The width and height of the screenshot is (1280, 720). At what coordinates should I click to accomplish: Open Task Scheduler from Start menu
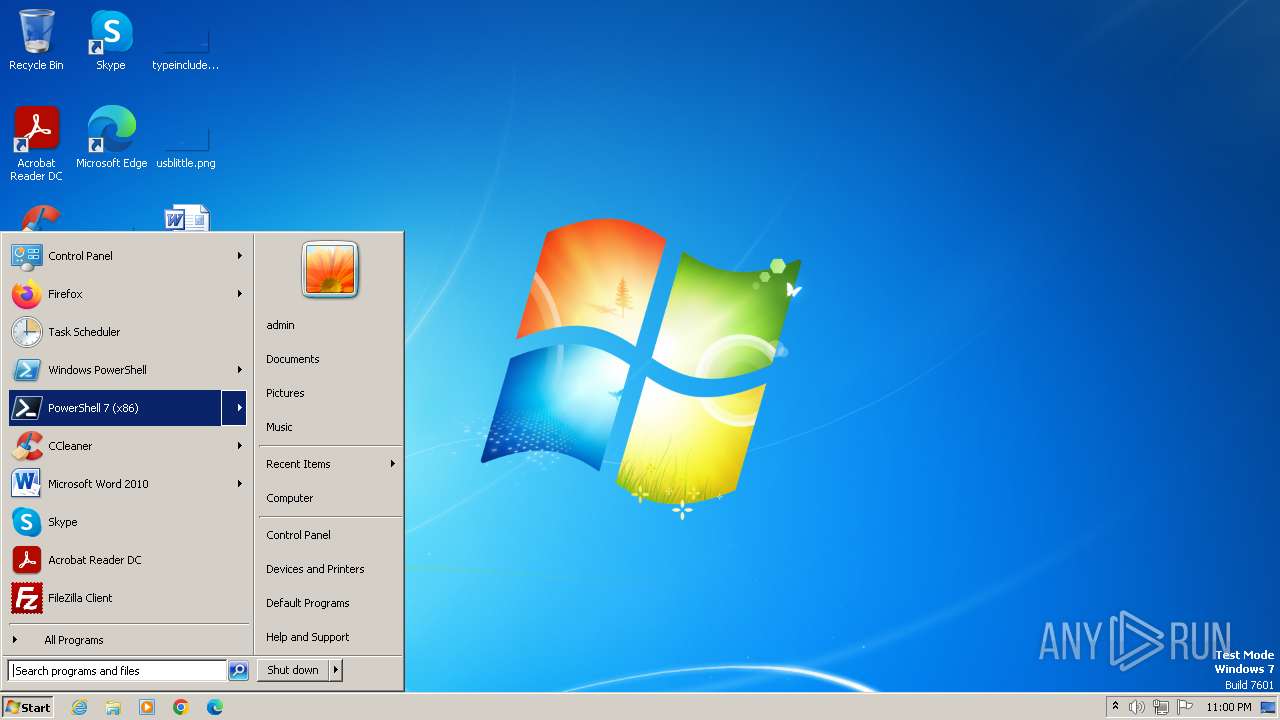pyautogui.click(x=128, y=332)
